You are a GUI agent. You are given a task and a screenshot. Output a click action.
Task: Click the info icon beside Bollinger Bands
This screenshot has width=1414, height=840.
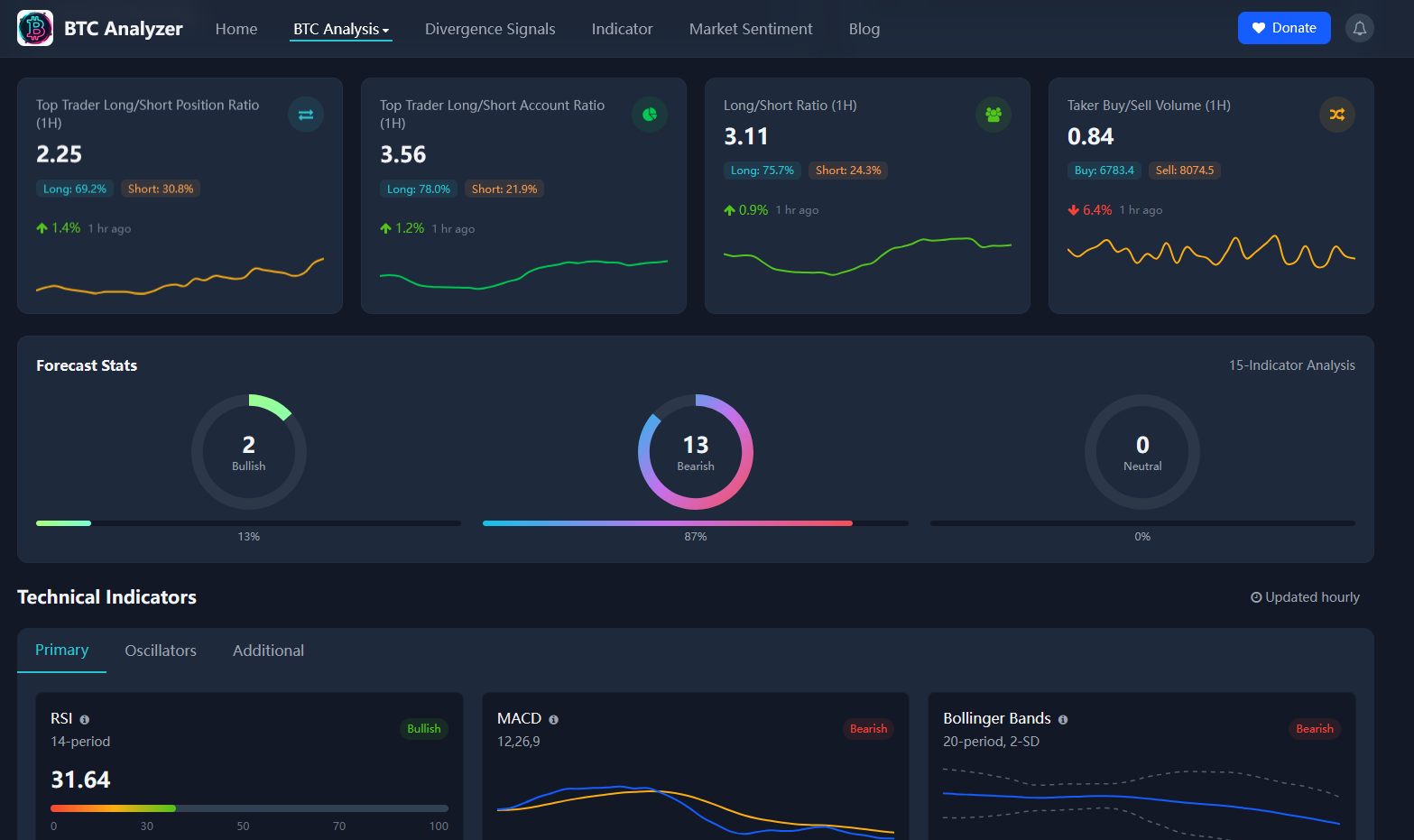point(1063,719)
